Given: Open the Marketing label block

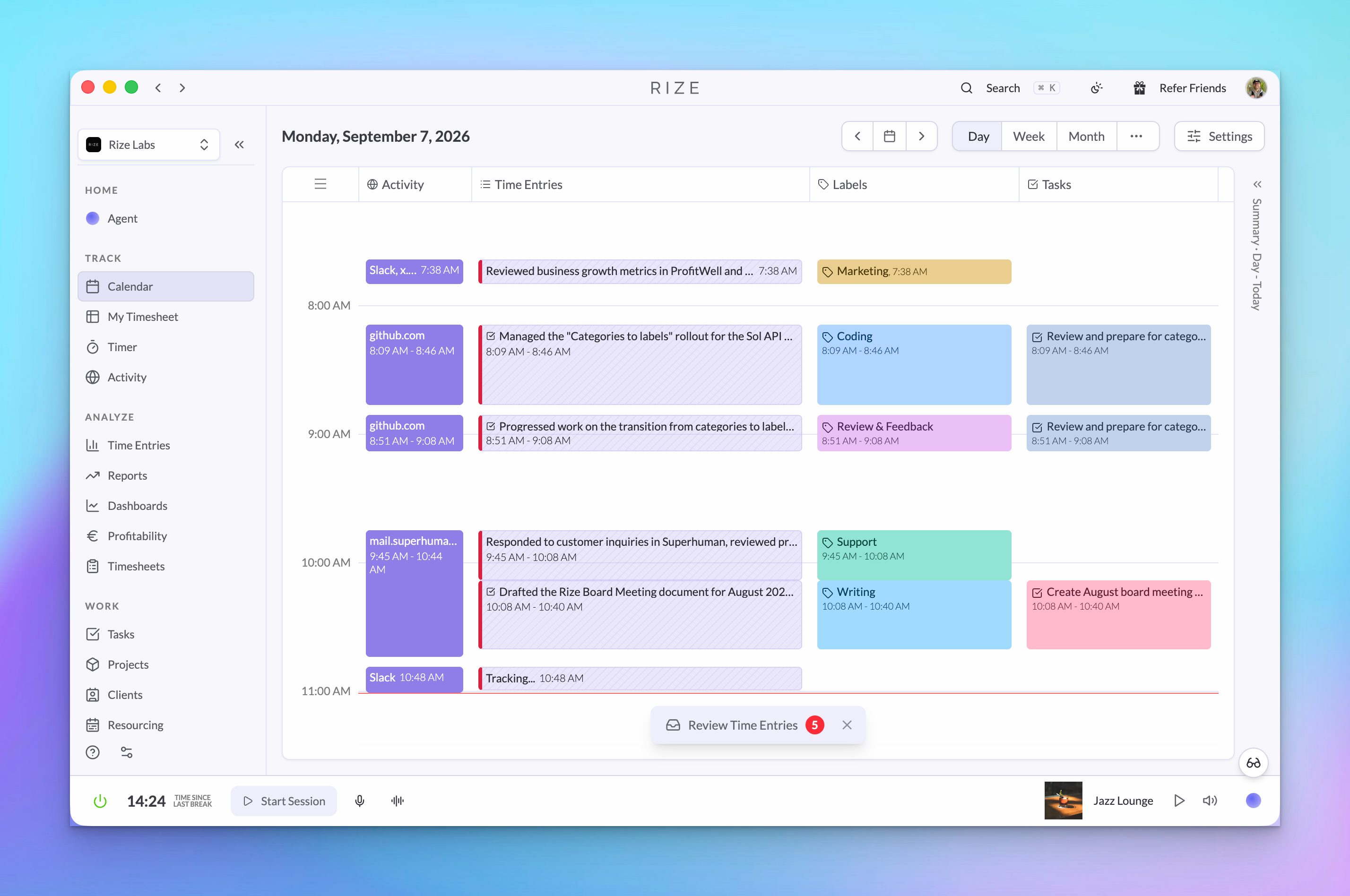Looking at the screenshot, I should point(914,271).
